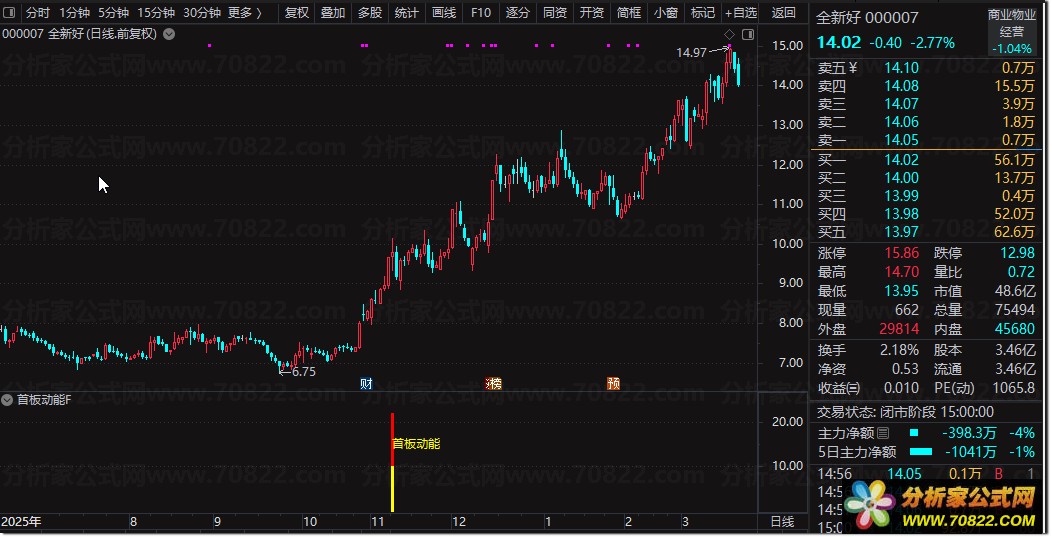Open the 小窗 mini window
1052x537 pixels.
click(666, 13)
